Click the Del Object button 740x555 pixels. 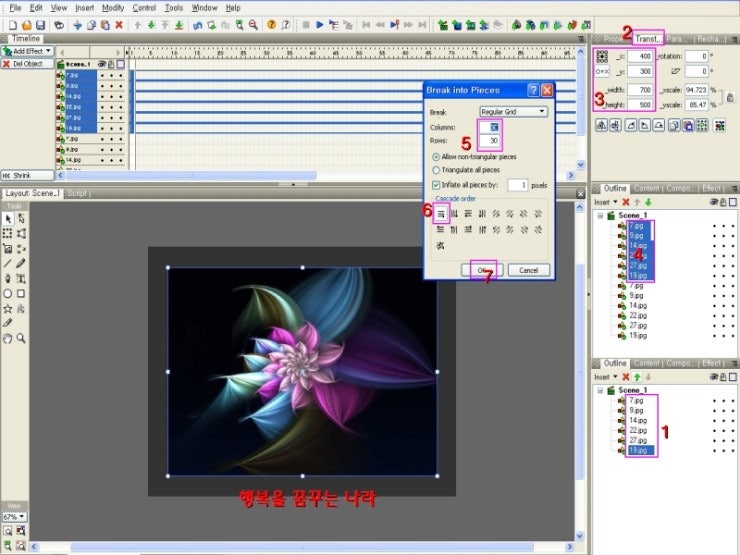27,64
